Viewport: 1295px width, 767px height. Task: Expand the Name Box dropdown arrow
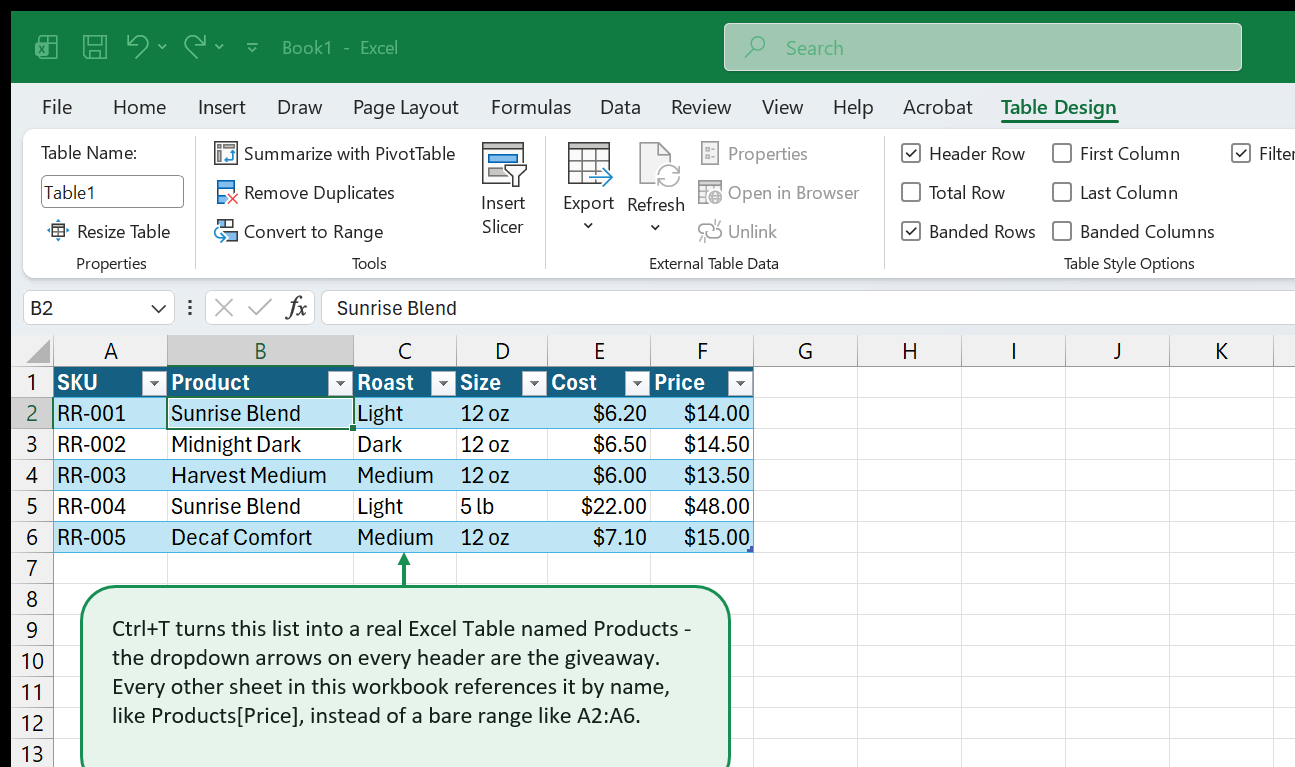158,309
